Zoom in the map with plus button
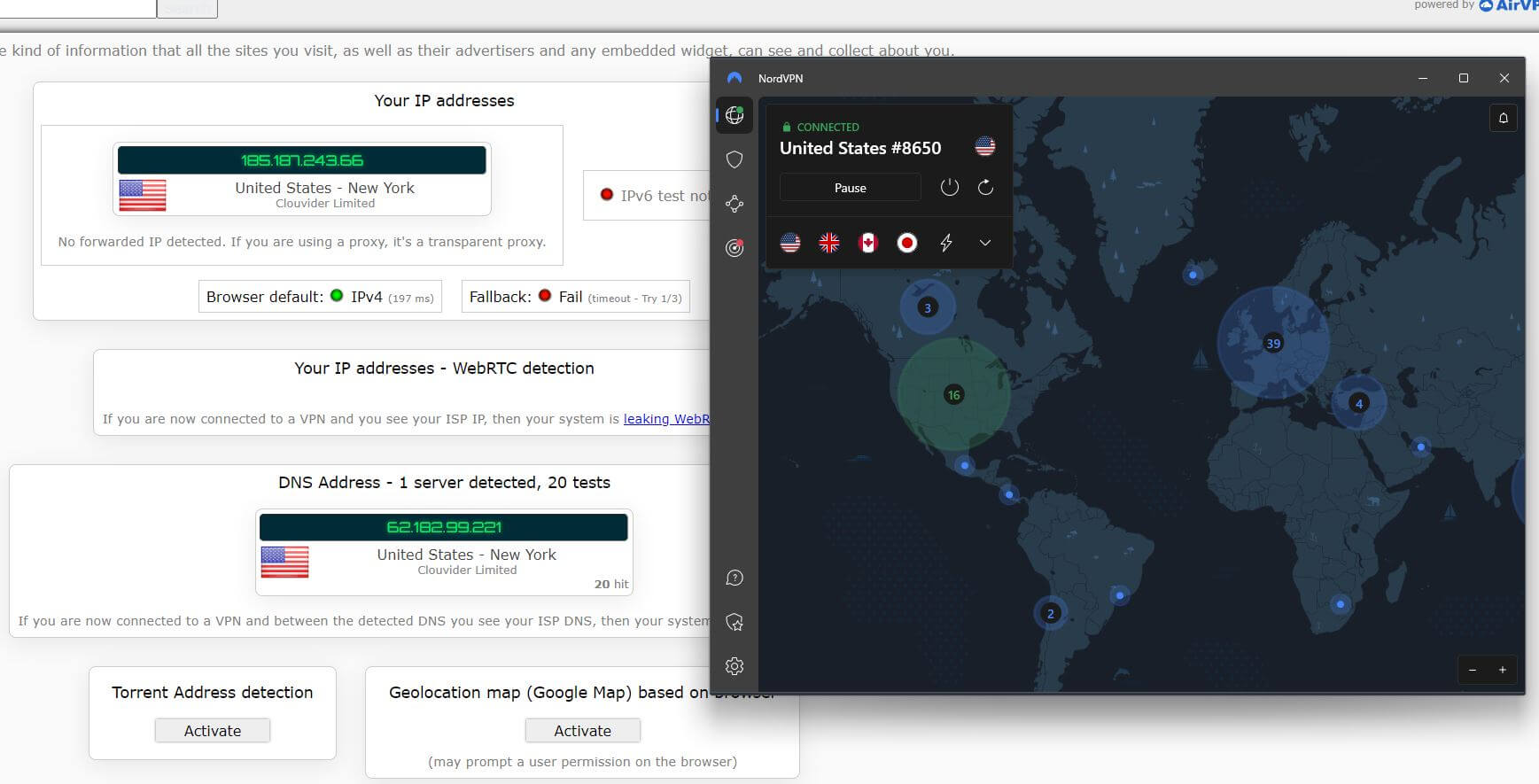The height and width of the screenshot is (784, 1539). coord(1502,670)
